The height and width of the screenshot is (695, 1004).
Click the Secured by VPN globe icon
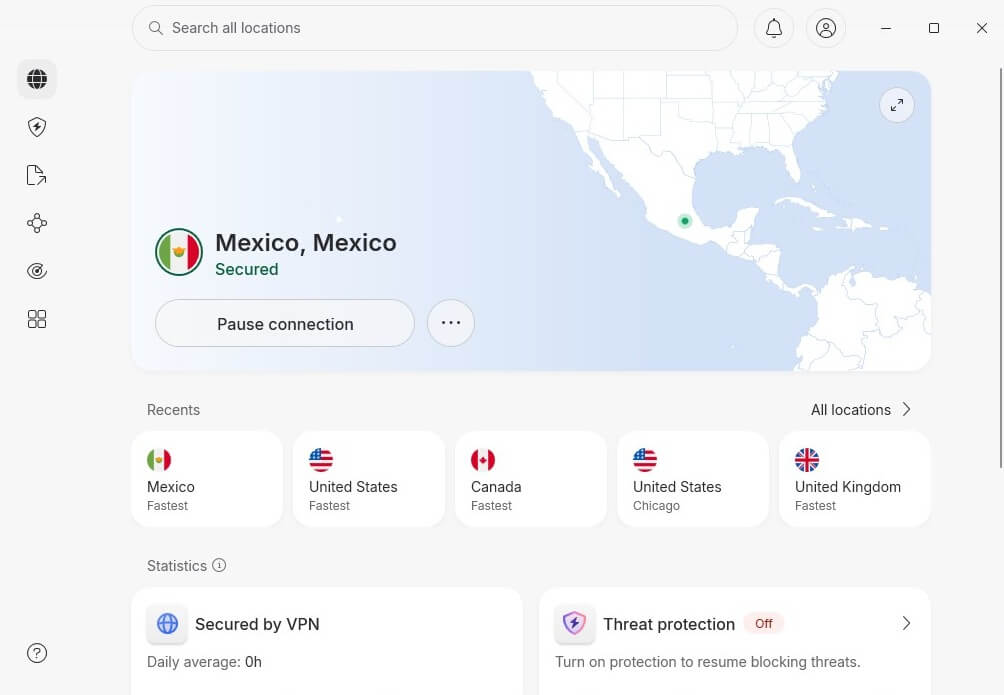(x=167, y=623)
